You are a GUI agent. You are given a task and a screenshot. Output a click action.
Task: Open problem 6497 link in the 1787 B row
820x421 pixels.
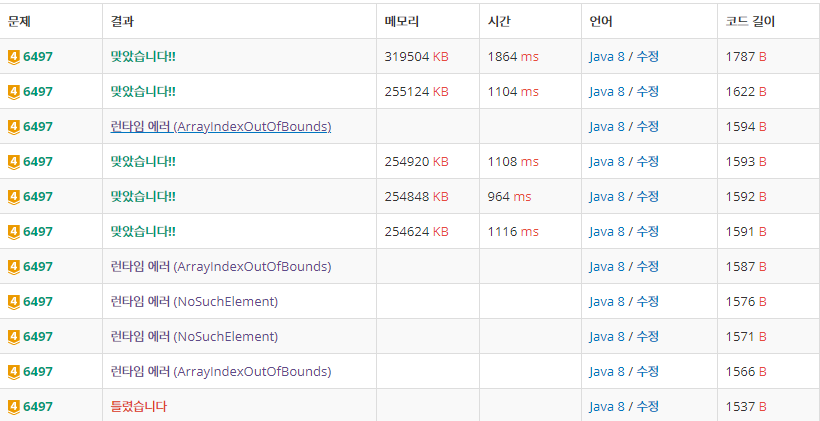click(x=38, y=56)
